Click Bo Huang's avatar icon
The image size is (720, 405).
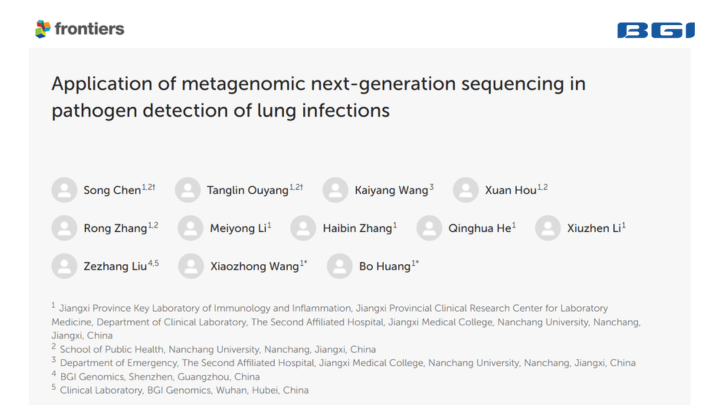point(340,266)
